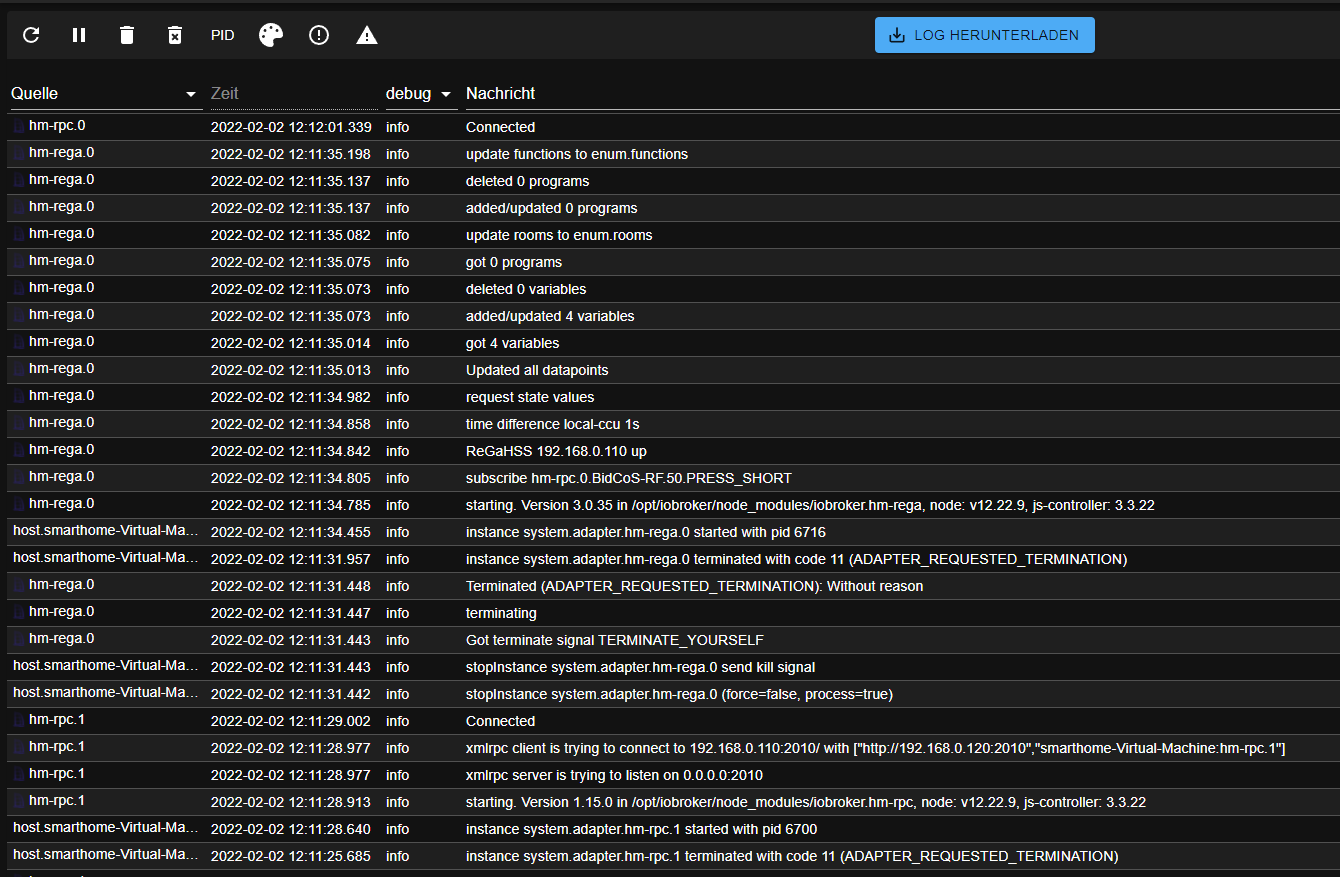Refresh the log list
Screen dimensions: 1340x877
[x=31, y=35]
